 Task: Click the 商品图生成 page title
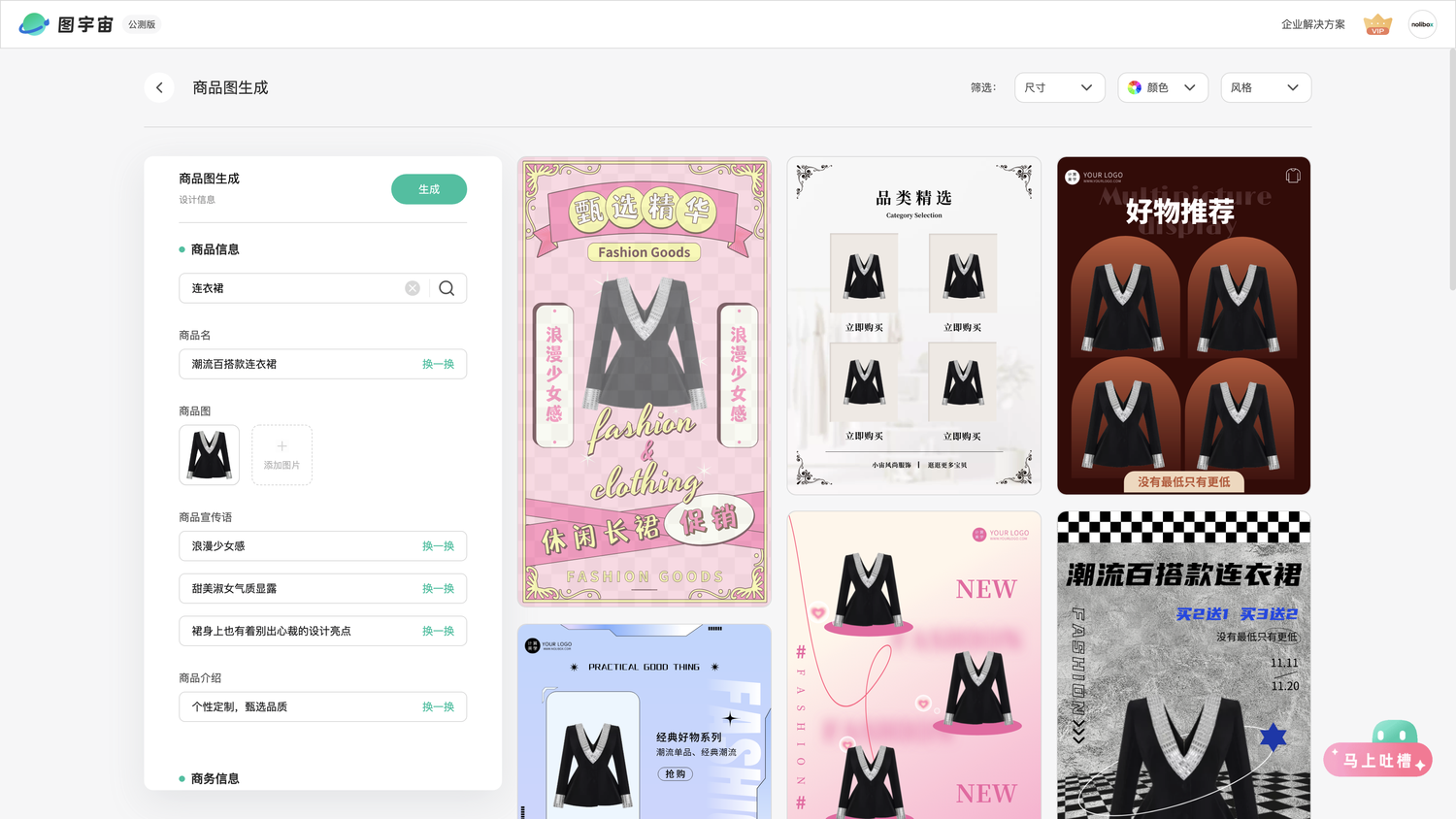(x=230, y=87)
